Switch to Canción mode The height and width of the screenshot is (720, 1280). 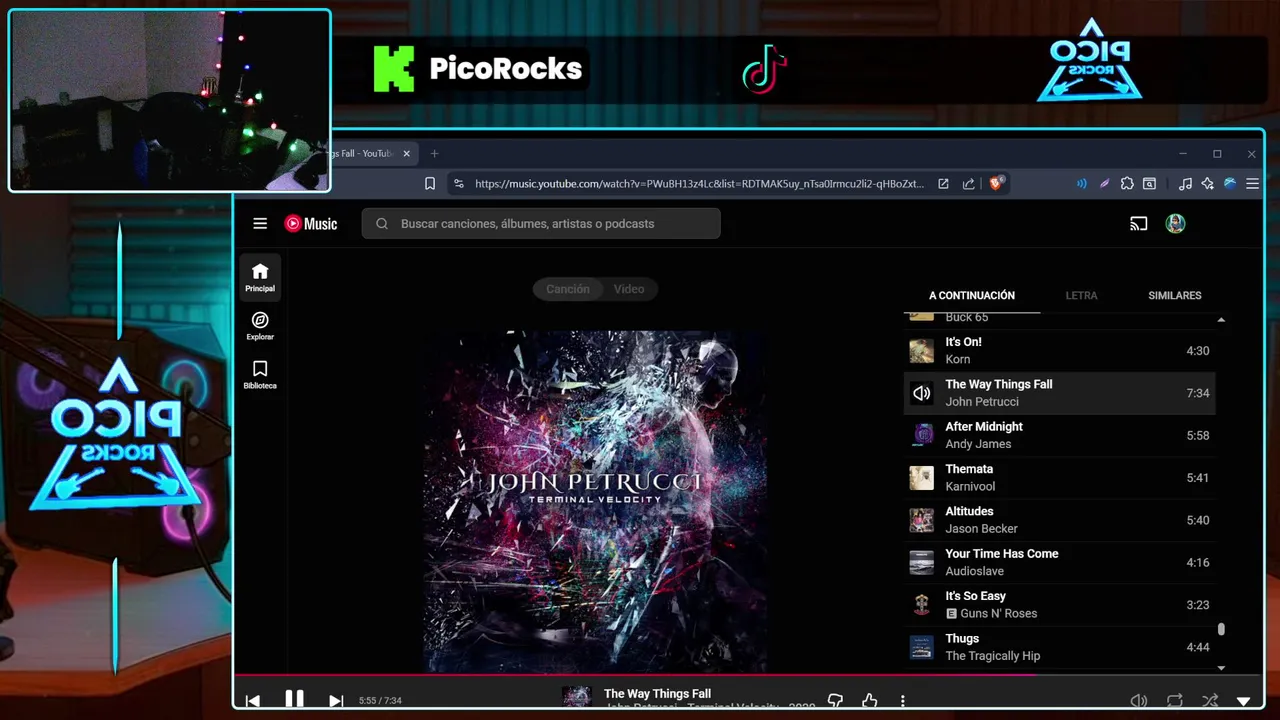(x=567, y=289)
